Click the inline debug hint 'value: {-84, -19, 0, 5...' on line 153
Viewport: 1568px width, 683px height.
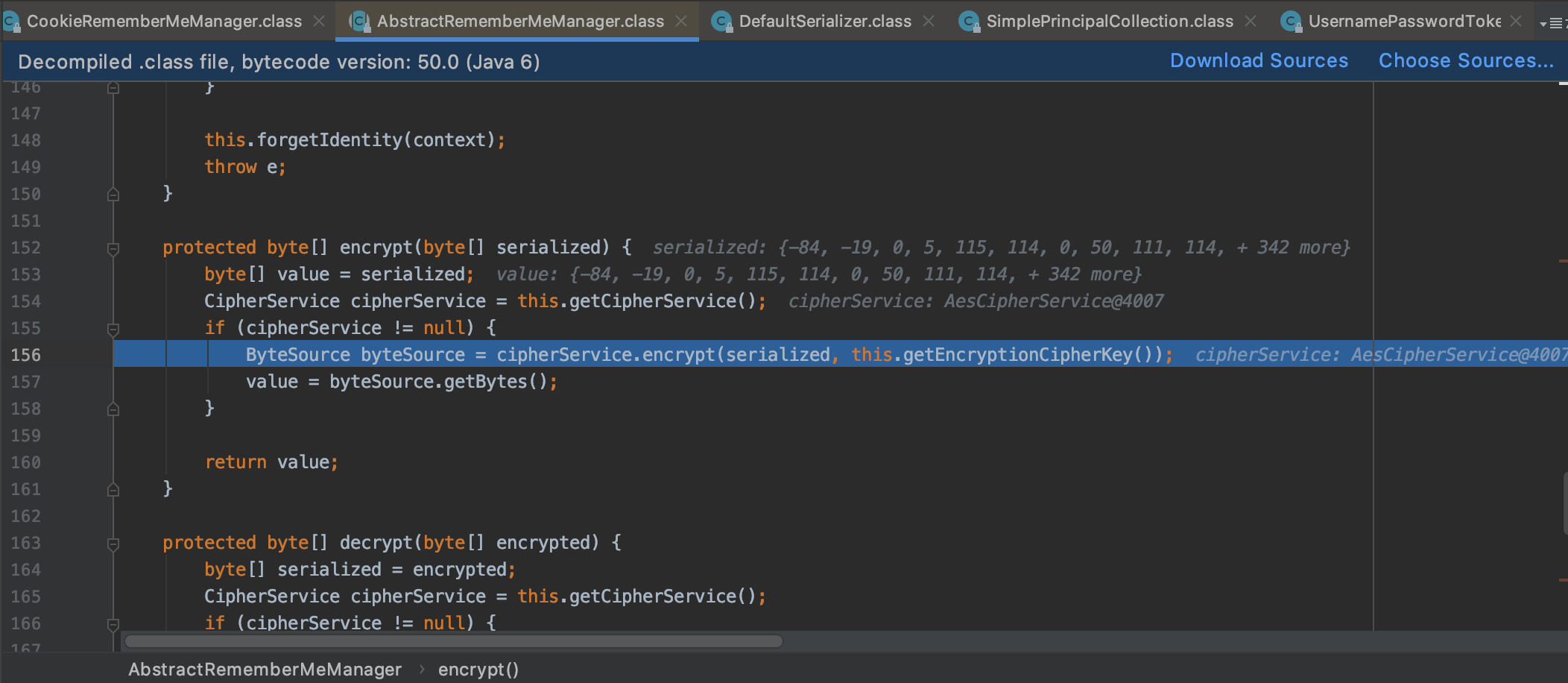tap(819, 274)
